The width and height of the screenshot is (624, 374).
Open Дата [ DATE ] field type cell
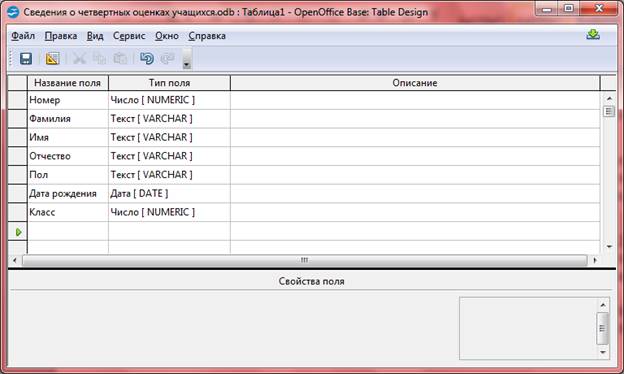click(x=169, y=193)
